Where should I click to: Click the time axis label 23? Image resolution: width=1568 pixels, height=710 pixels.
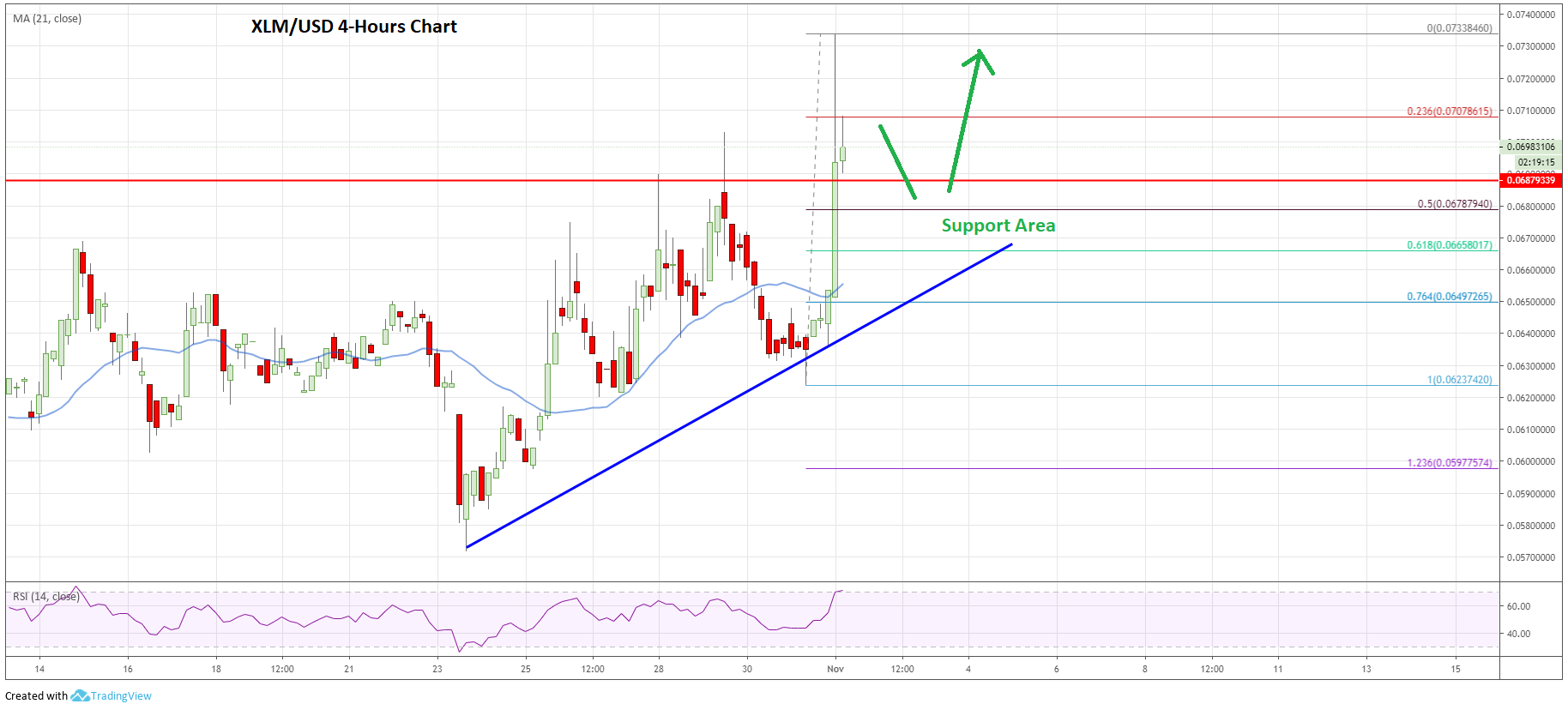click(437, 669)
